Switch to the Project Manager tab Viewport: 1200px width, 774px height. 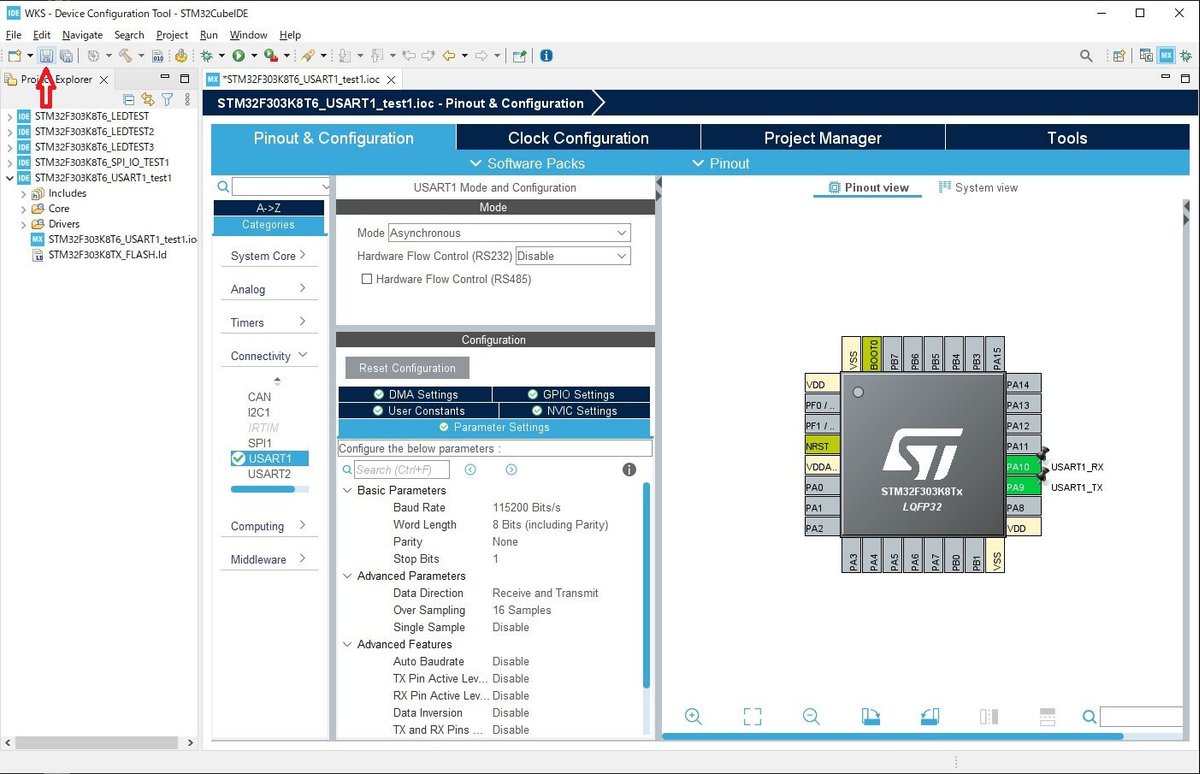823,138
